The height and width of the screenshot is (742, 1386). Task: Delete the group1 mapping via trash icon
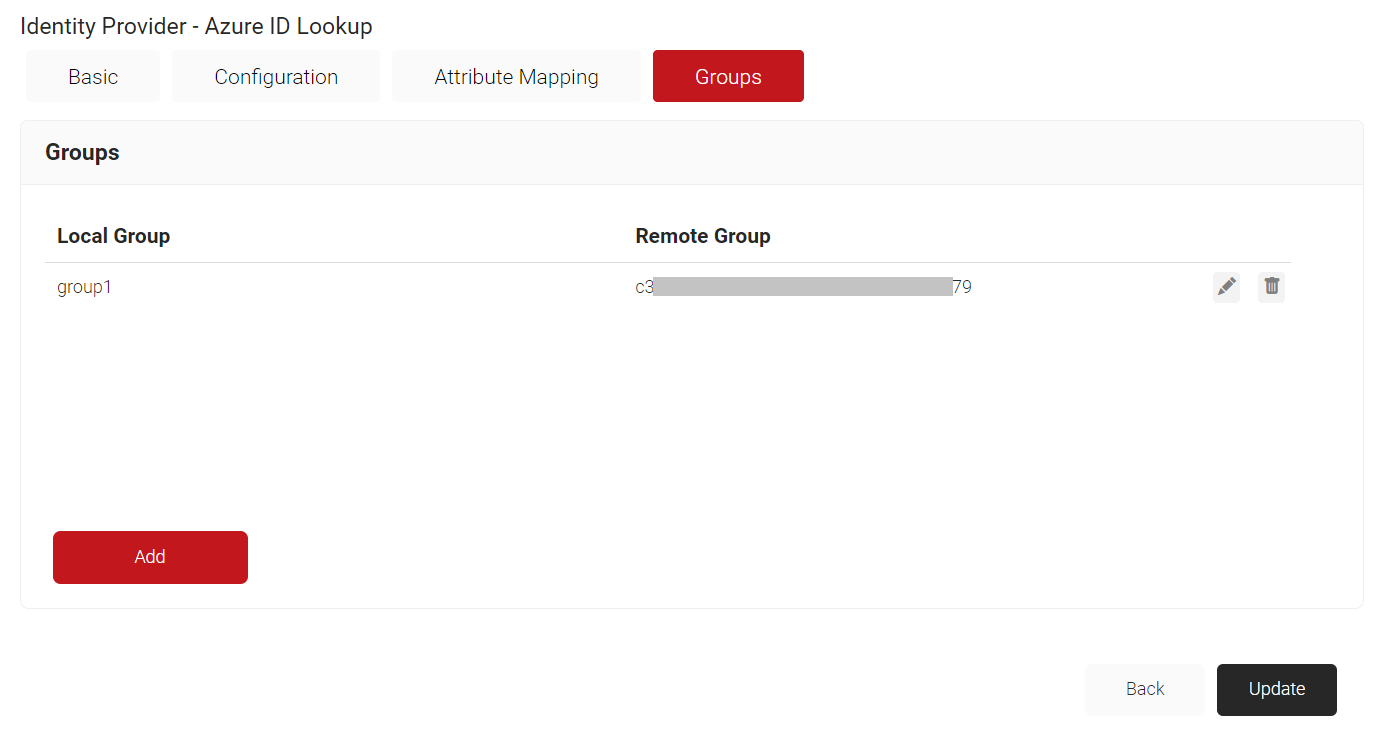pos(1271,287)
